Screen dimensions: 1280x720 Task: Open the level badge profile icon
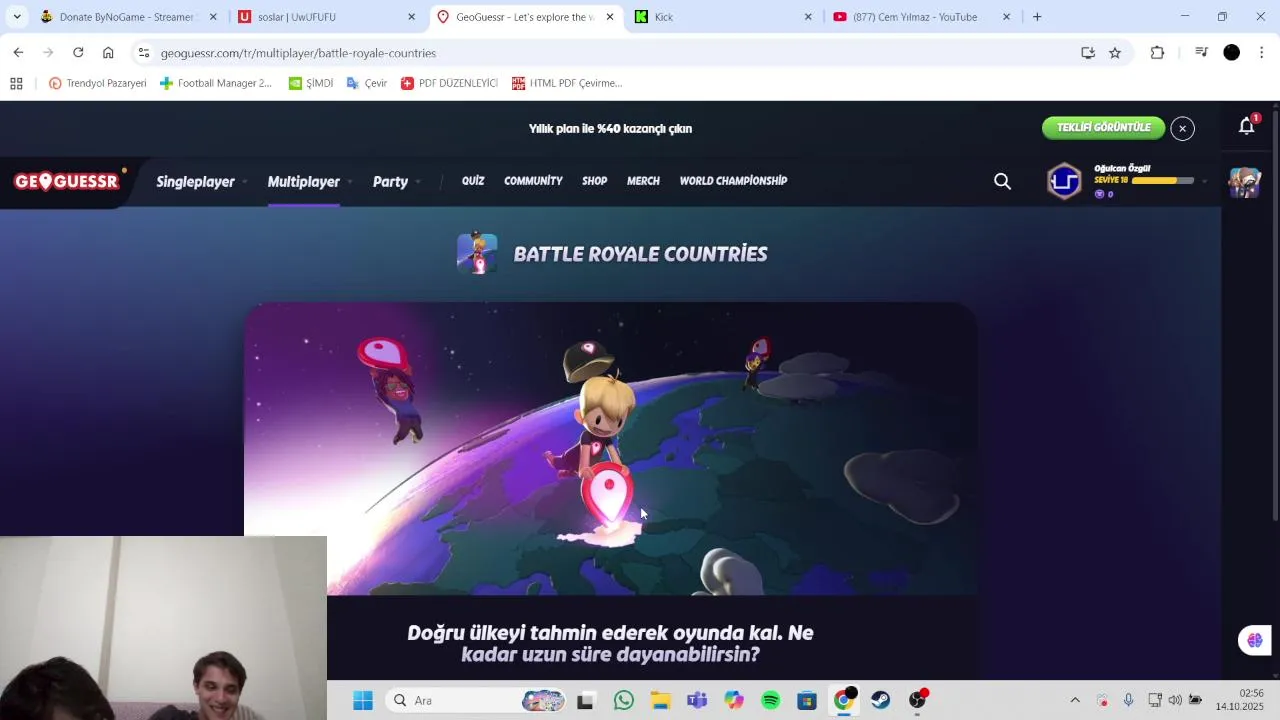coord(1064,181)
